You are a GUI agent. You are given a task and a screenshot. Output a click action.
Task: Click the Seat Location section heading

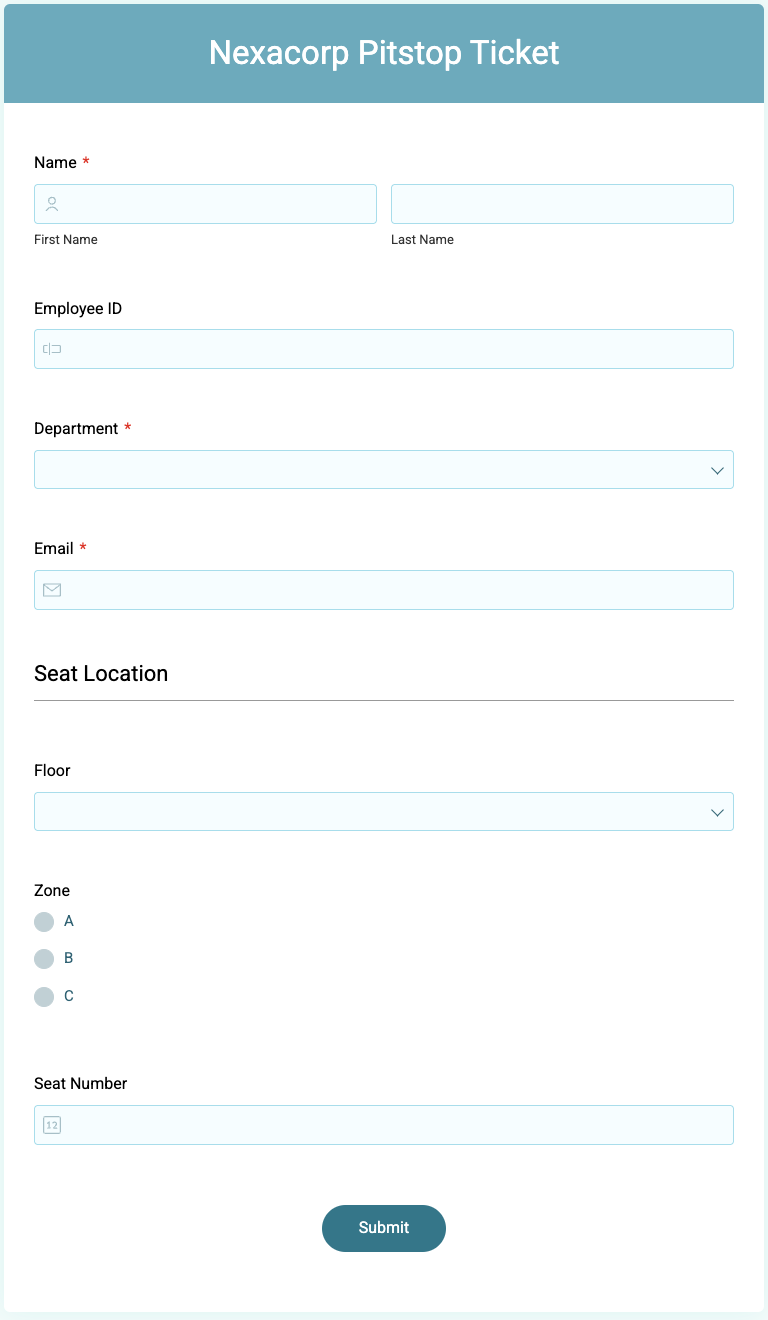[x=101, y=674]
